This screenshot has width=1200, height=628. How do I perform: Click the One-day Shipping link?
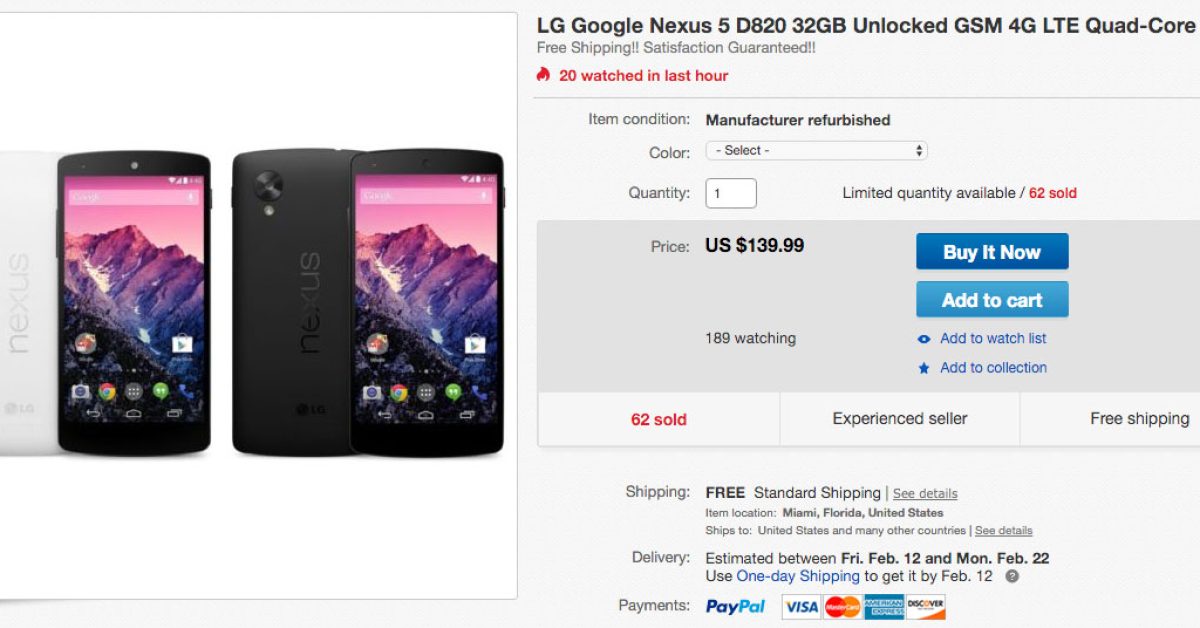[798, 577]
